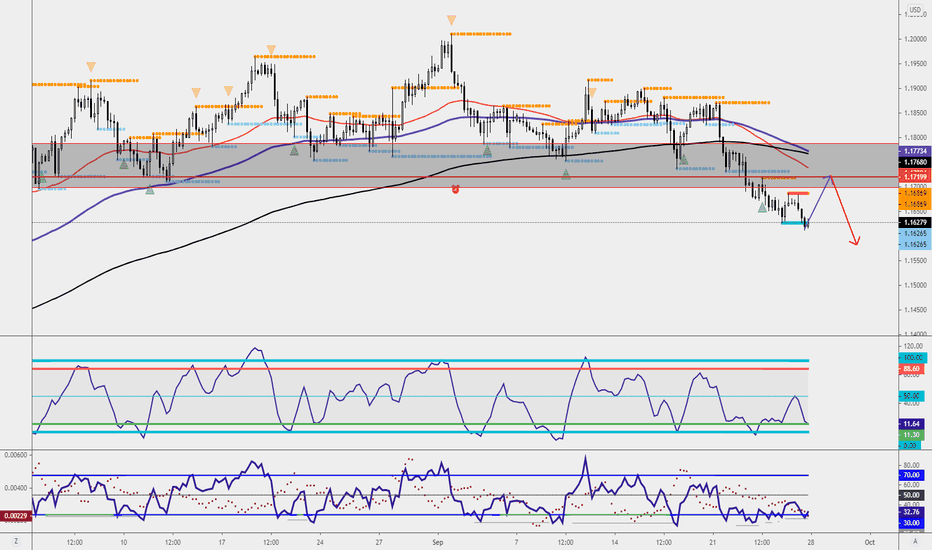Click the red event marker icon below Sep 1 candles
The width and height of the screenshot is (932, 550).
455,189
